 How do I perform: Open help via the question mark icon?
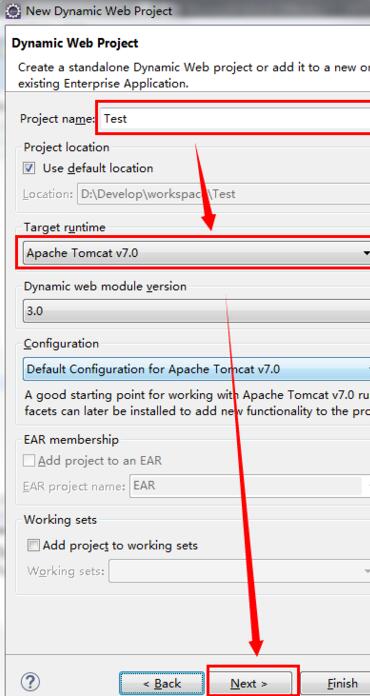[x=30, y=682]
